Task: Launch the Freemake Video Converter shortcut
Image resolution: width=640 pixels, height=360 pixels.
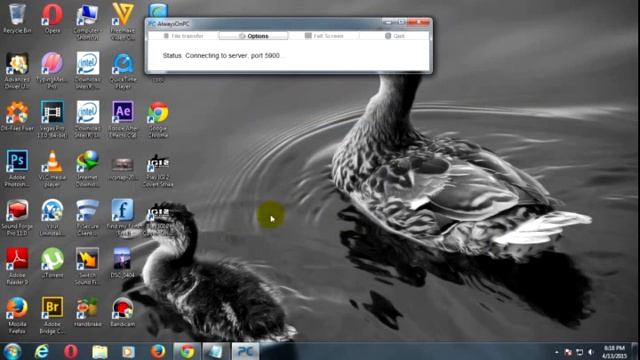Action: (x=123, y=22)
